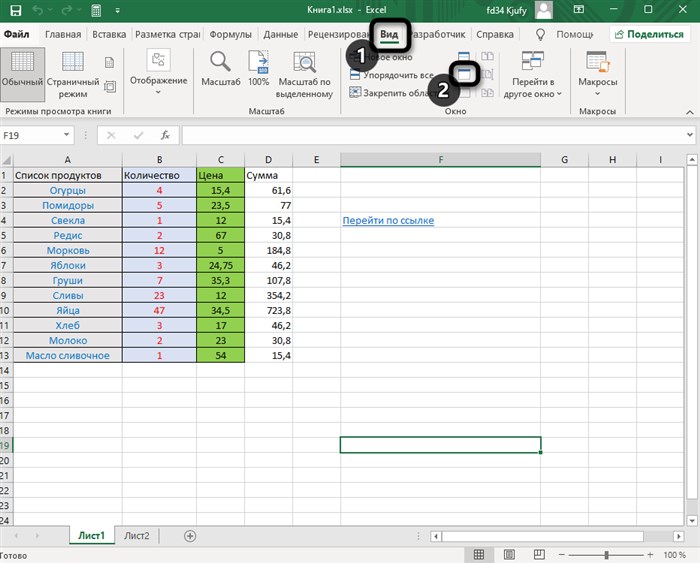Image resolution: width=700 pixels, height=563 pixels.
Task: Click the status bar Page Layout icon
Action: pos(509,555)
